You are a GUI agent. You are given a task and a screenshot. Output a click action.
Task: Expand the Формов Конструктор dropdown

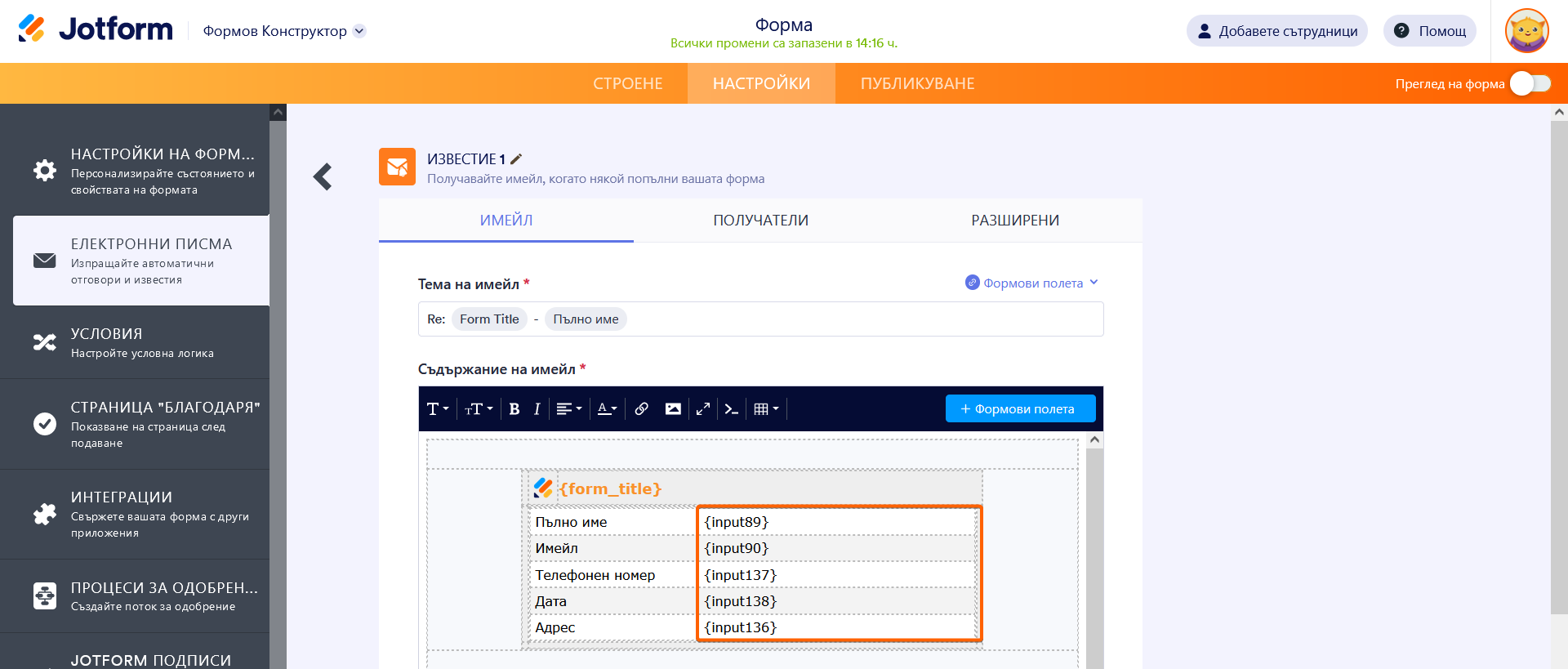point(359,31)
